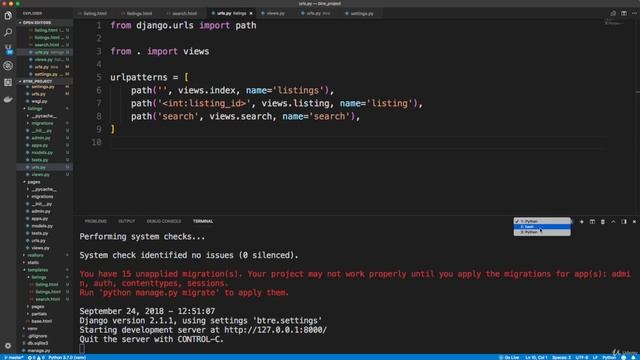Close the terminal panel
The height and width of the screenshot is (360, 640).
(x=634, y=222)
